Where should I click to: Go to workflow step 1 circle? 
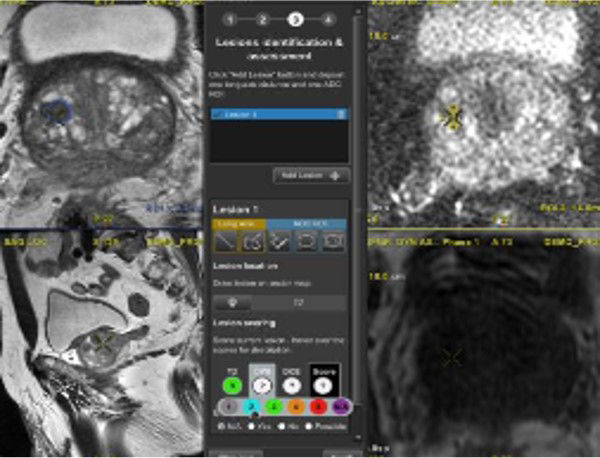pyautogui.click(x=230, y=20)
